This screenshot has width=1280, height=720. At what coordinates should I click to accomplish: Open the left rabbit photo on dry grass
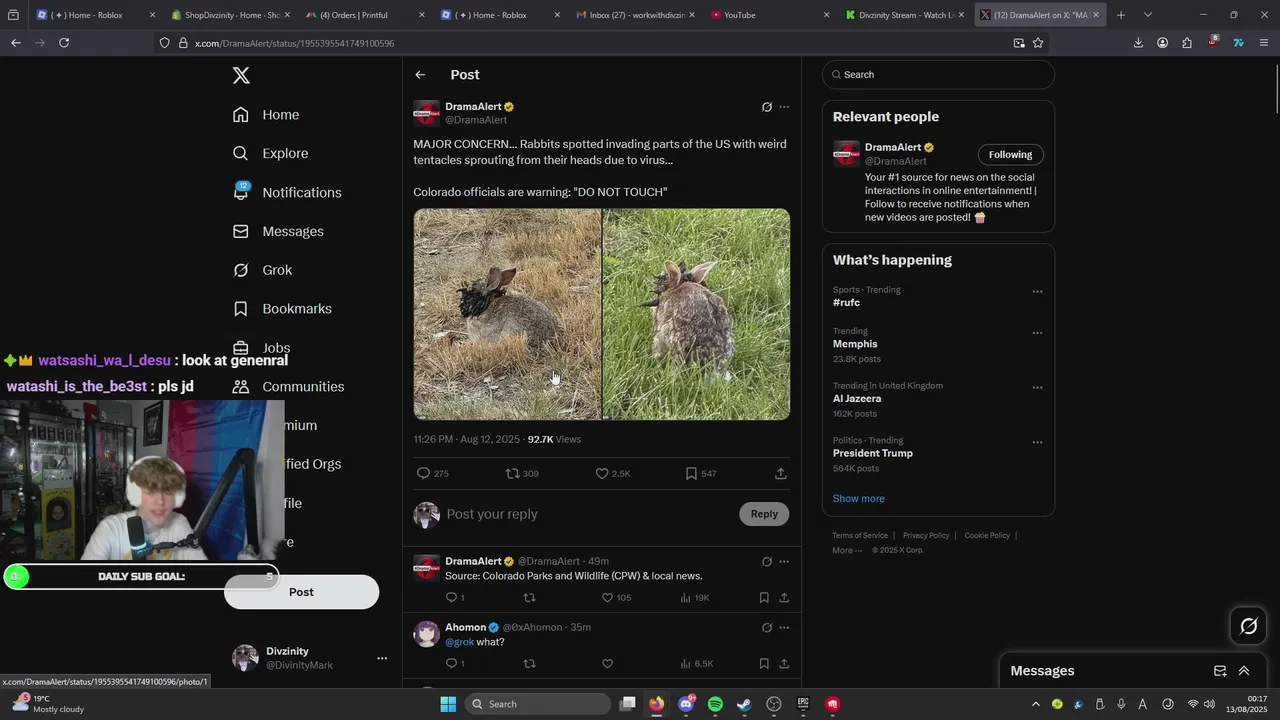click(x=507, y=314)
